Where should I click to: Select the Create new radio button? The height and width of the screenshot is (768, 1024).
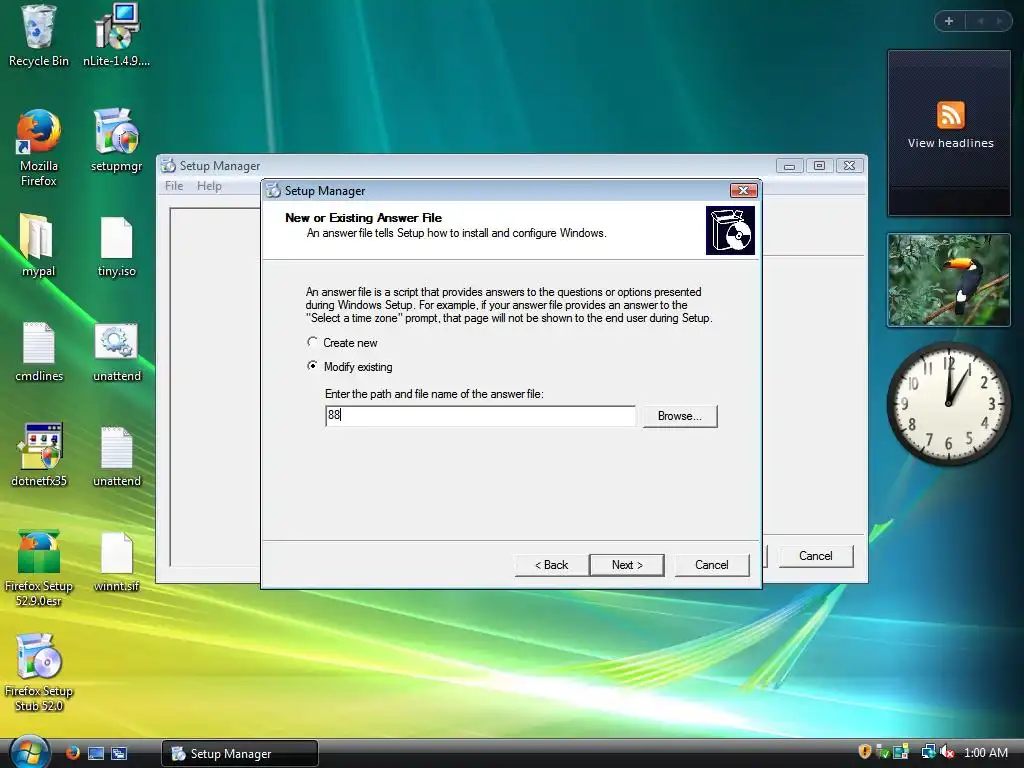coord(312,342)
